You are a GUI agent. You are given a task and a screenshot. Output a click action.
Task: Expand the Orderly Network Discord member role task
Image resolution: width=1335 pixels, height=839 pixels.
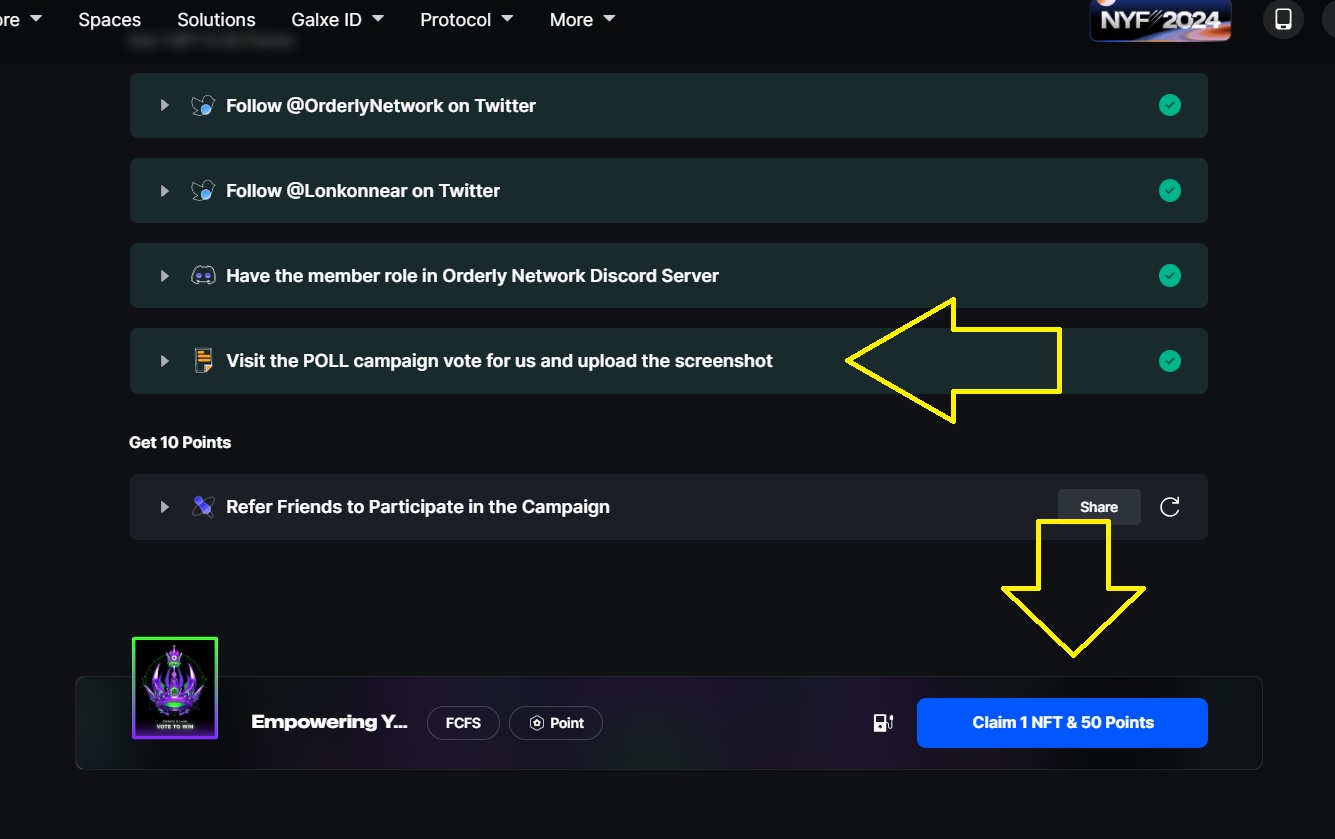pos(165,276)
